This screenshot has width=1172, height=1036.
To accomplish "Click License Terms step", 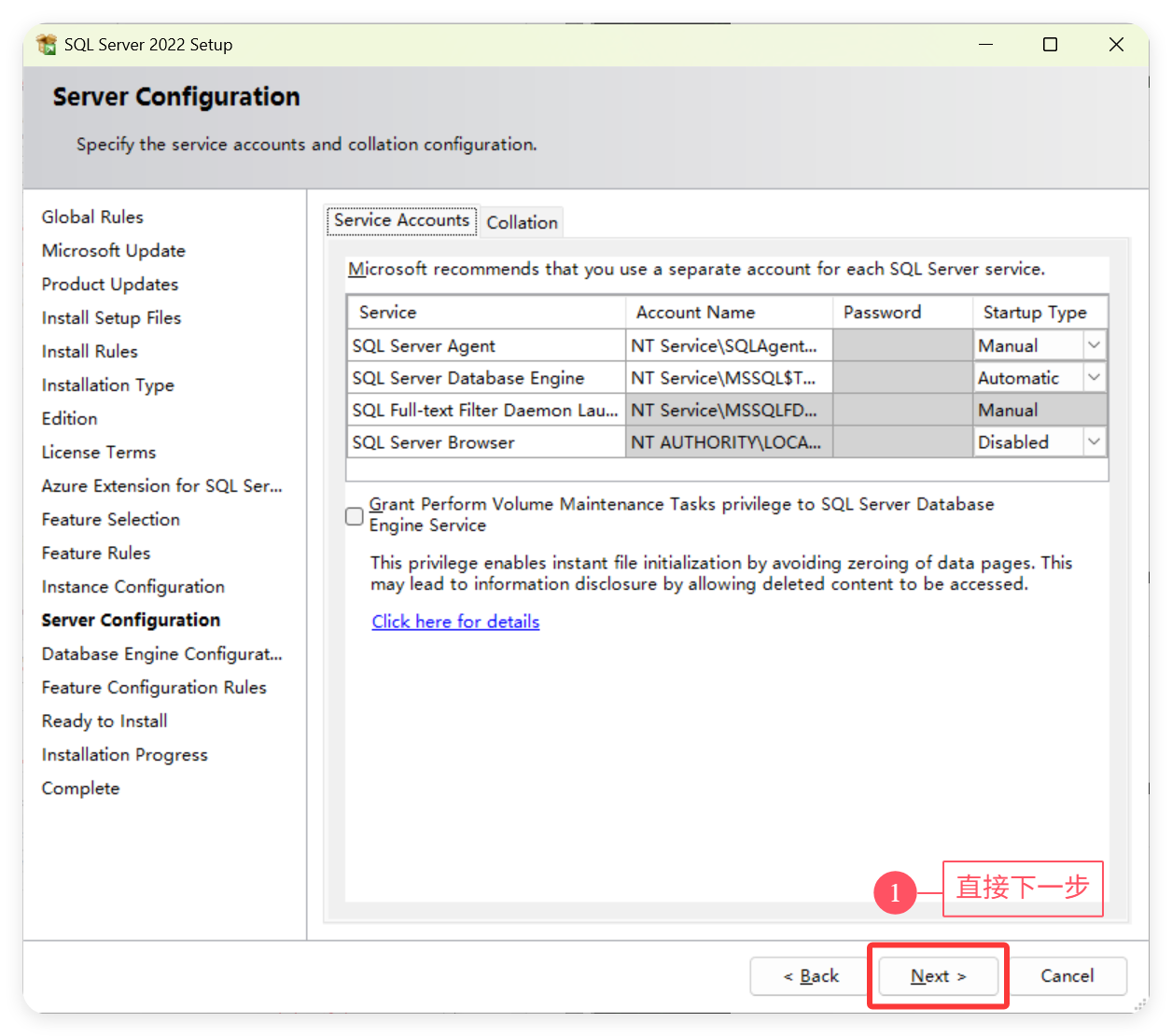I will (99, 452).
